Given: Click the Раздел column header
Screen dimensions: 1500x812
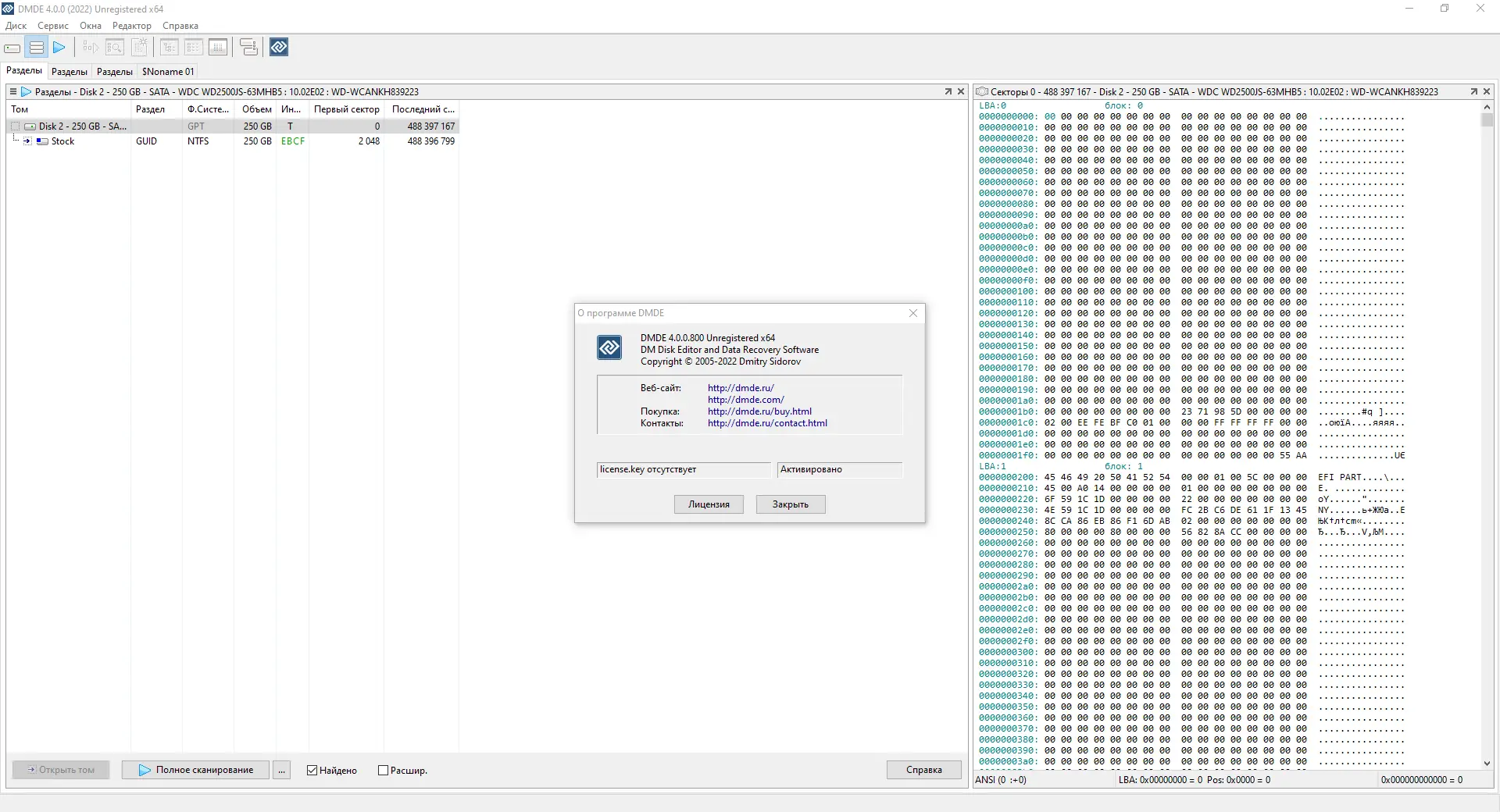Looking at the screenshot, I should click(156, 109).
